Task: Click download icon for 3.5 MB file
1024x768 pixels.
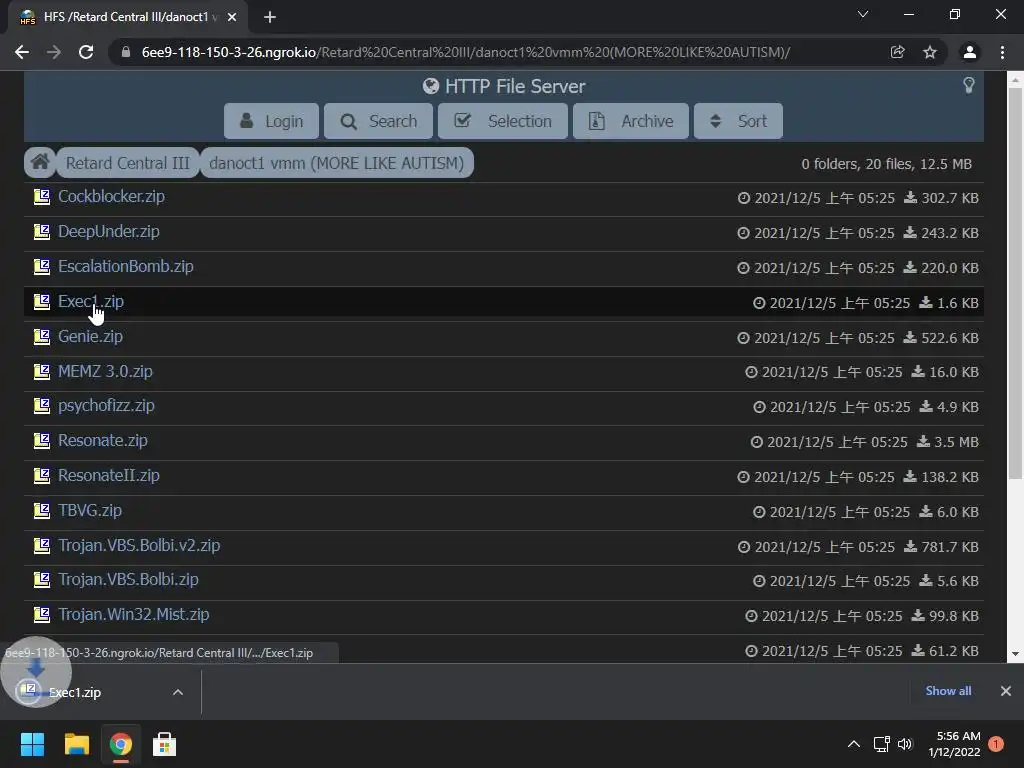Action: coord(923,441)
